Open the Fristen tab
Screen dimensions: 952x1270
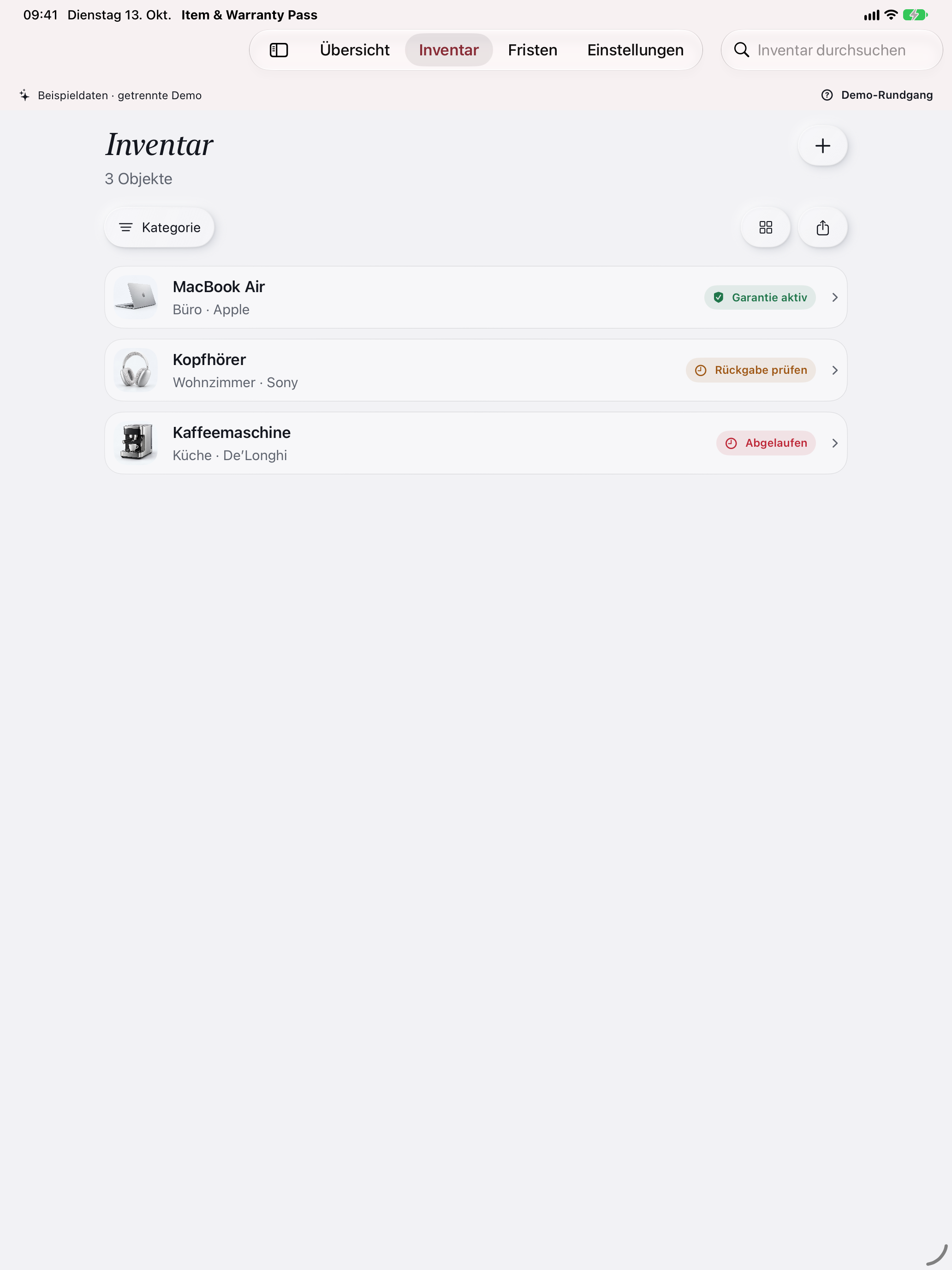tap(533, 50)
